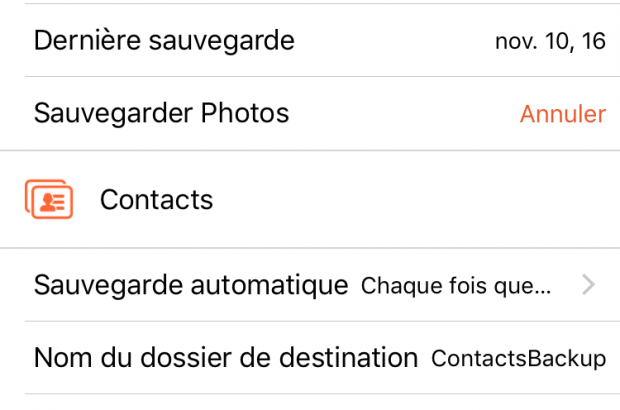
Task: Open the Sauvegarde automatique setting
Action: pos(191,286)
